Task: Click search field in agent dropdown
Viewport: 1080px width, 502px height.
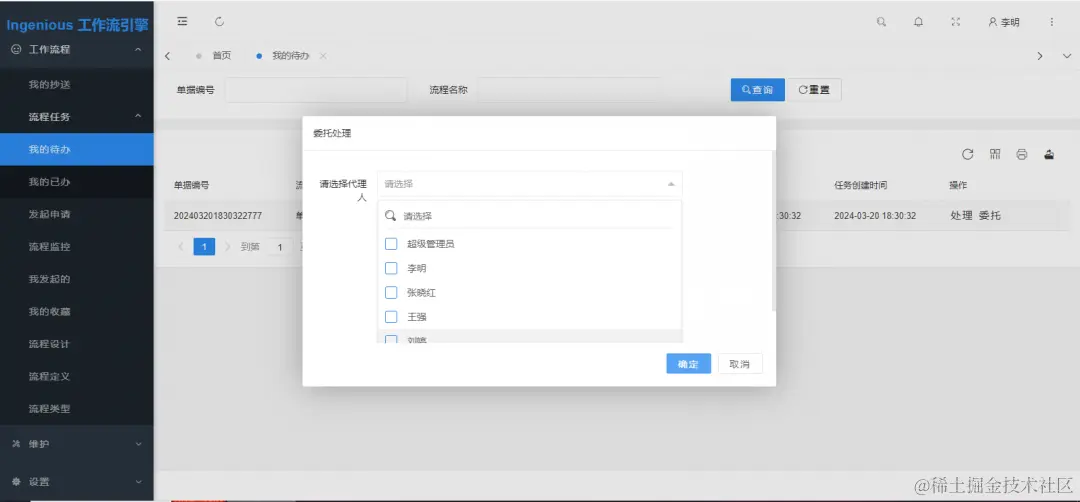Action: [529, 216]
